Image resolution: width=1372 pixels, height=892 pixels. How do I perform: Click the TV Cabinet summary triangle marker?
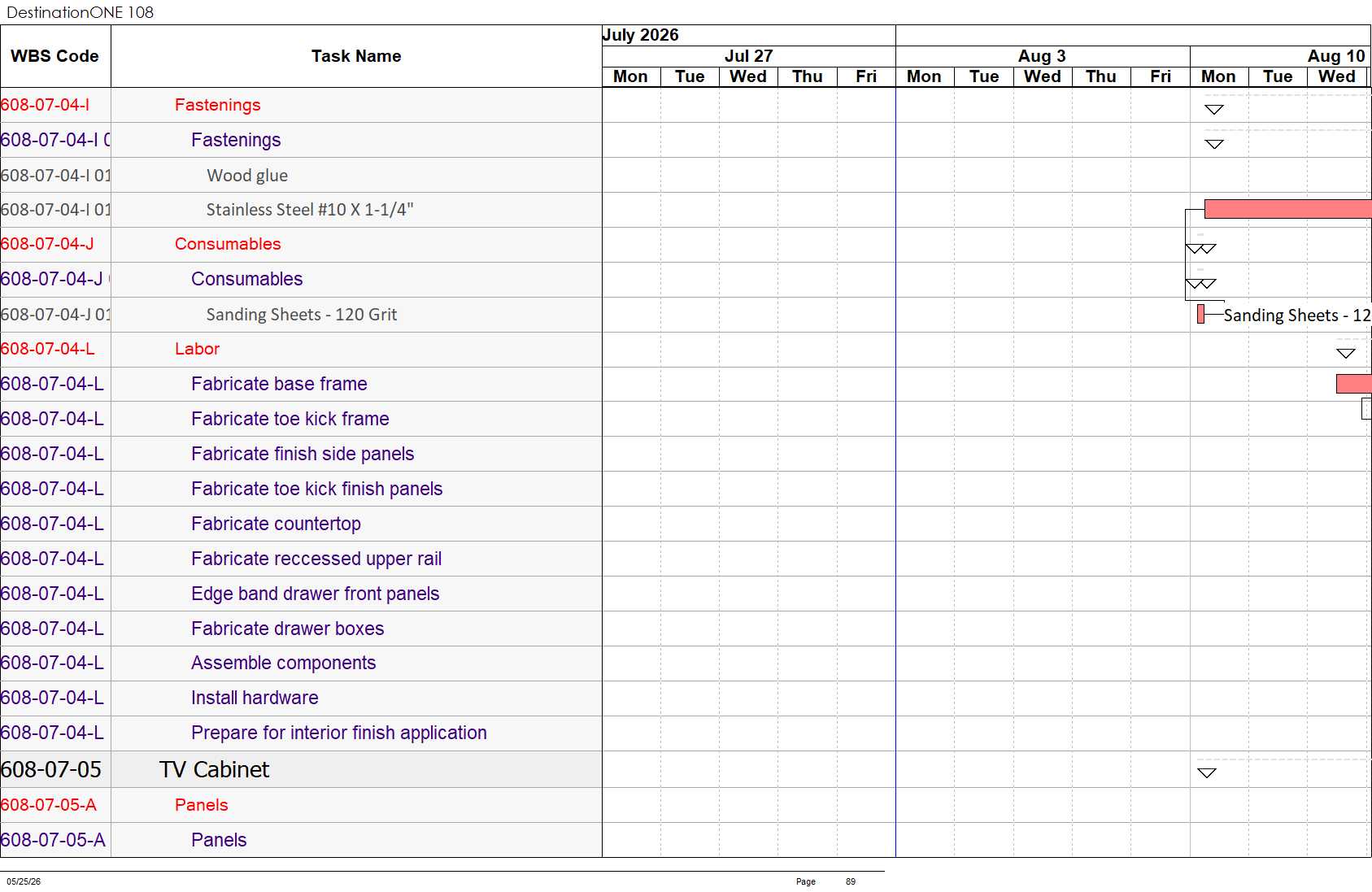click(1207, 772)
